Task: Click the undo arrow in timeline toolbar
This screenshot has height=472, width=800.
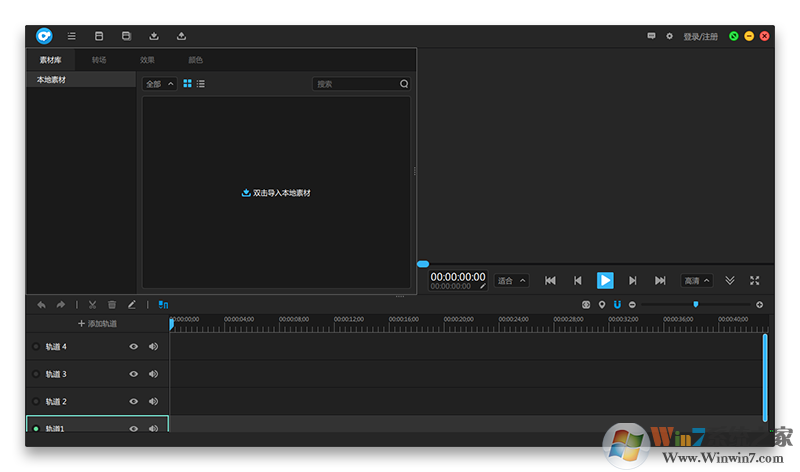Action: (x=41, y=304)
